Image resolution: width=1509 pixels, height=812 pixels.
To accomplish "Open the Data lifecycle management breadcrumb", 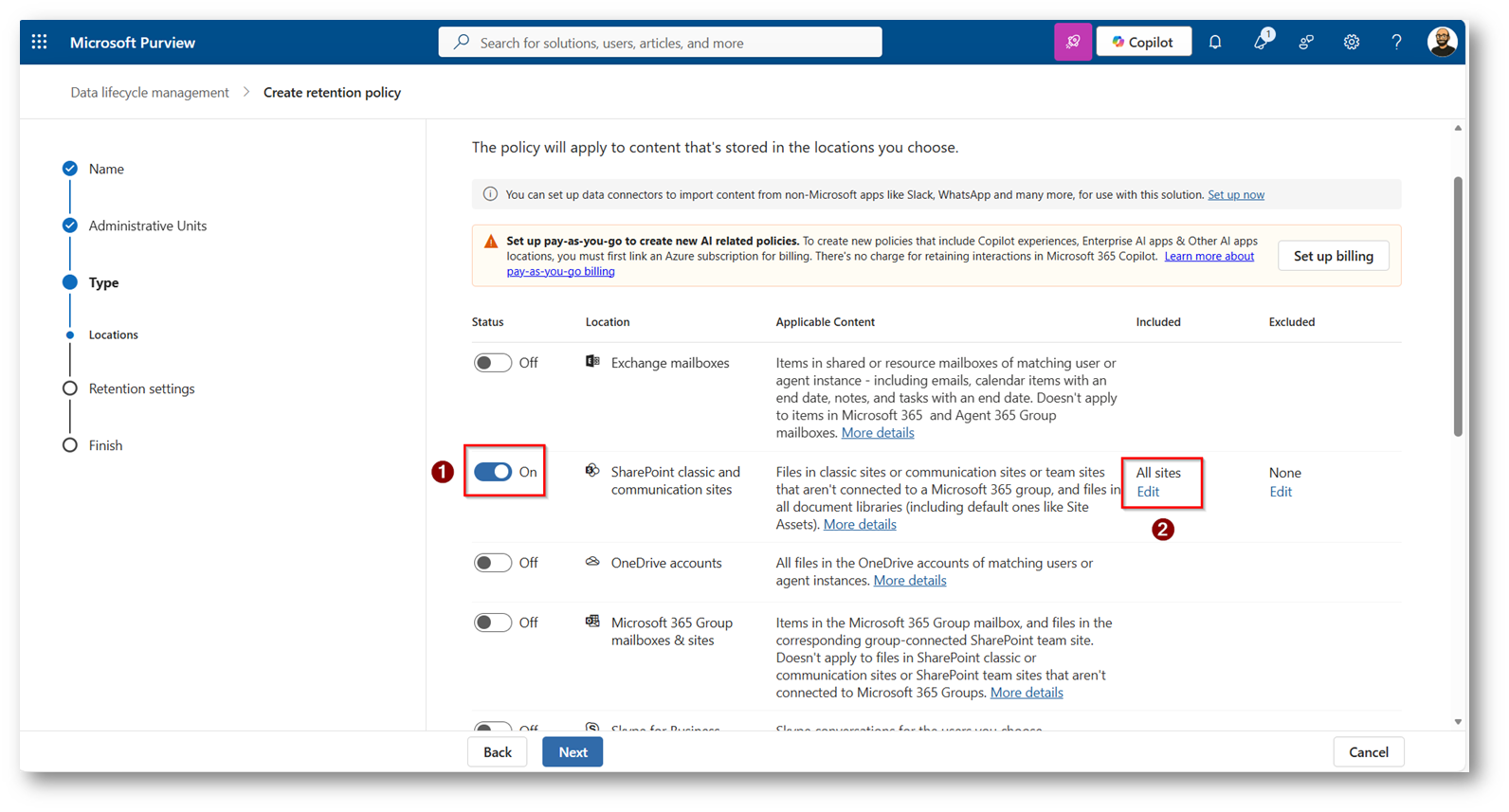I will pos(150,92).
